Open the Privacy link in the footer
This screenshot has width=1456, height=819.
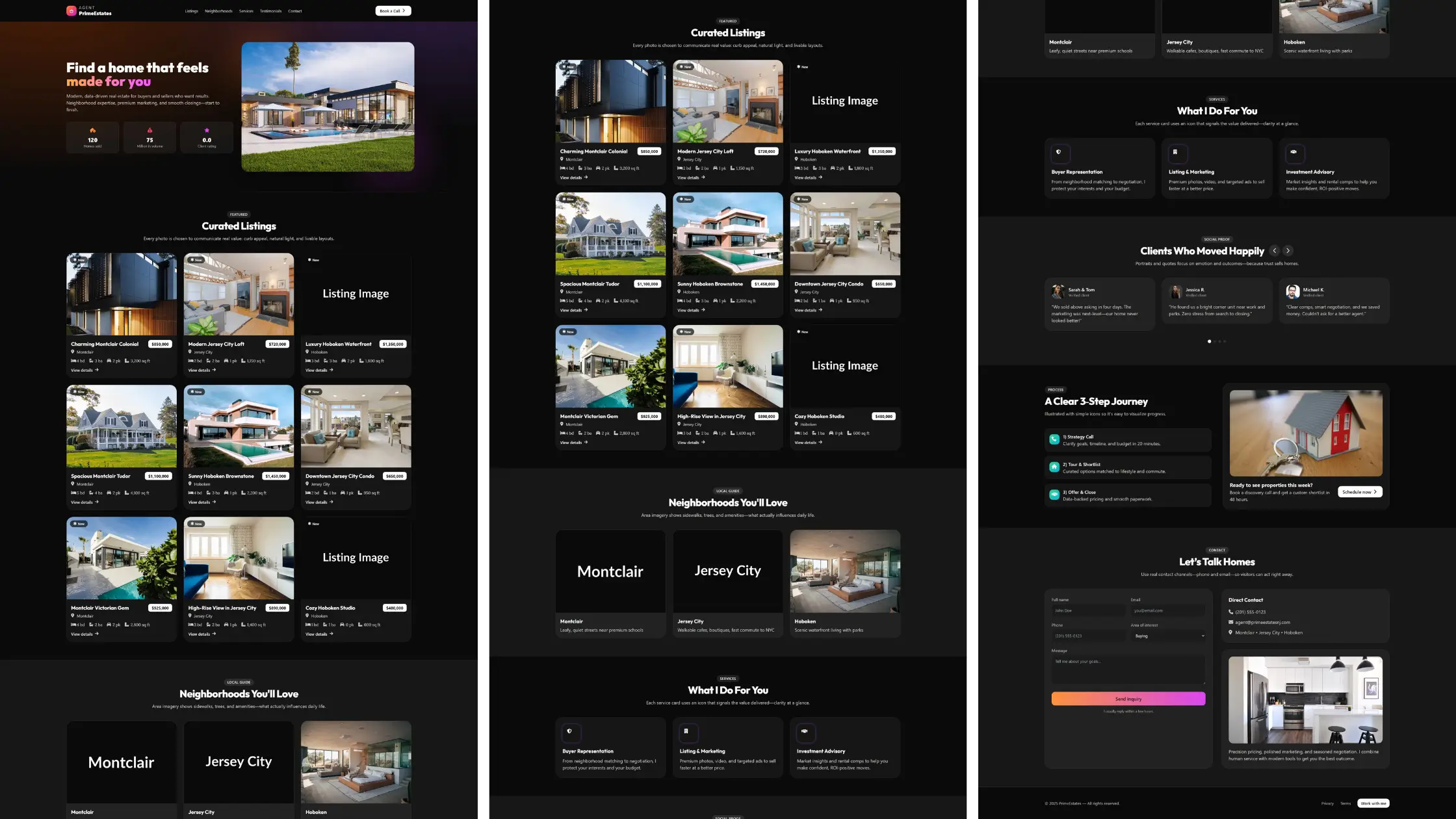(1327, 803)
